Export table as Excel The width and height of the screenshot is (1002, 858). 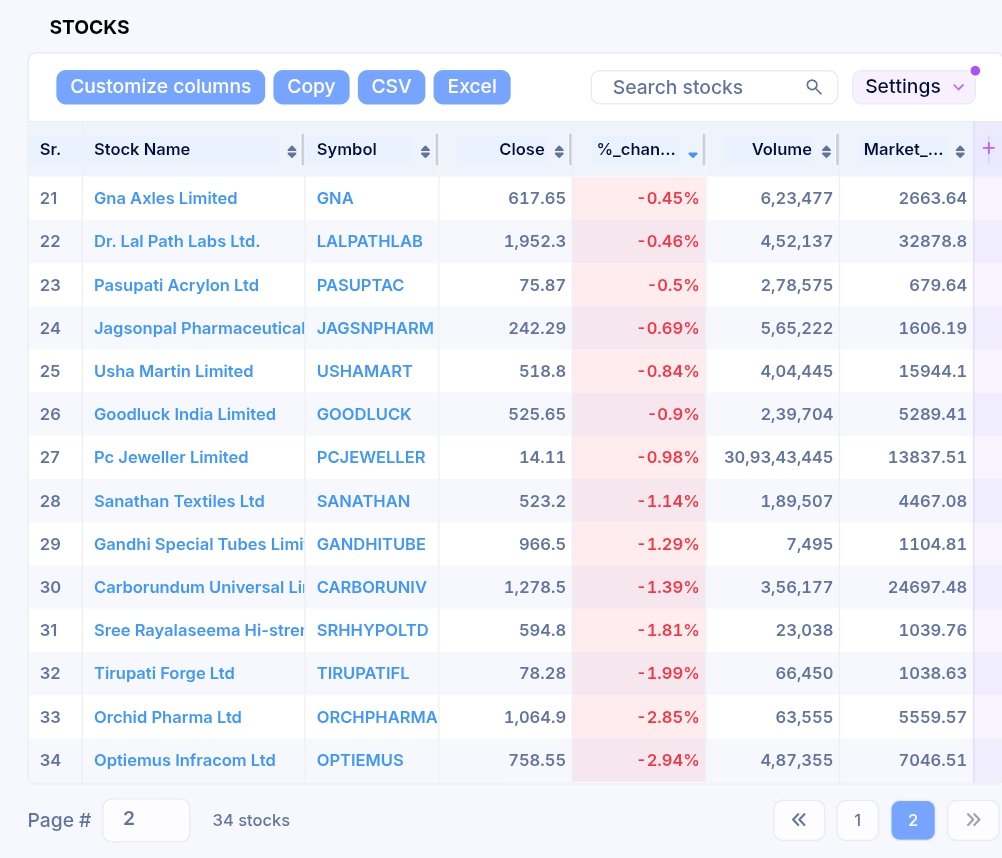click(472, 87)
